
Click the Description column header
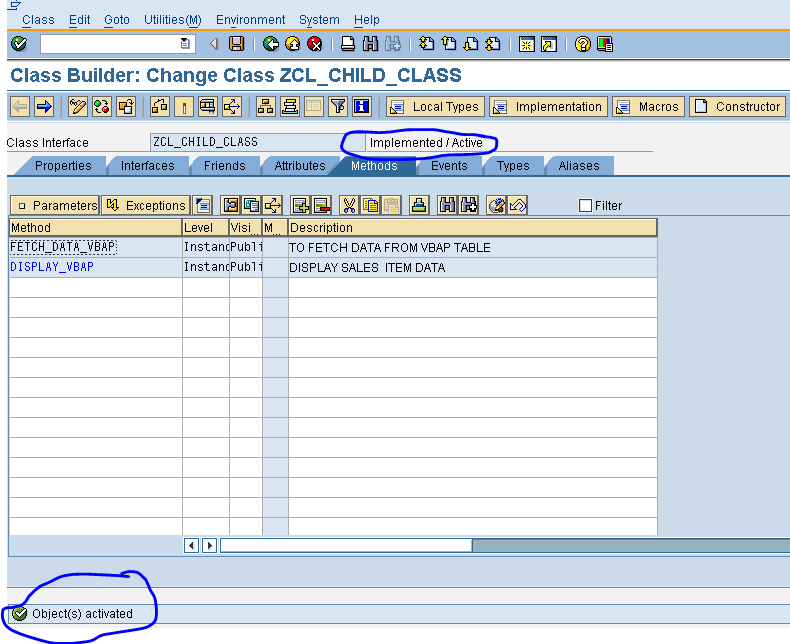coord(473,228)
